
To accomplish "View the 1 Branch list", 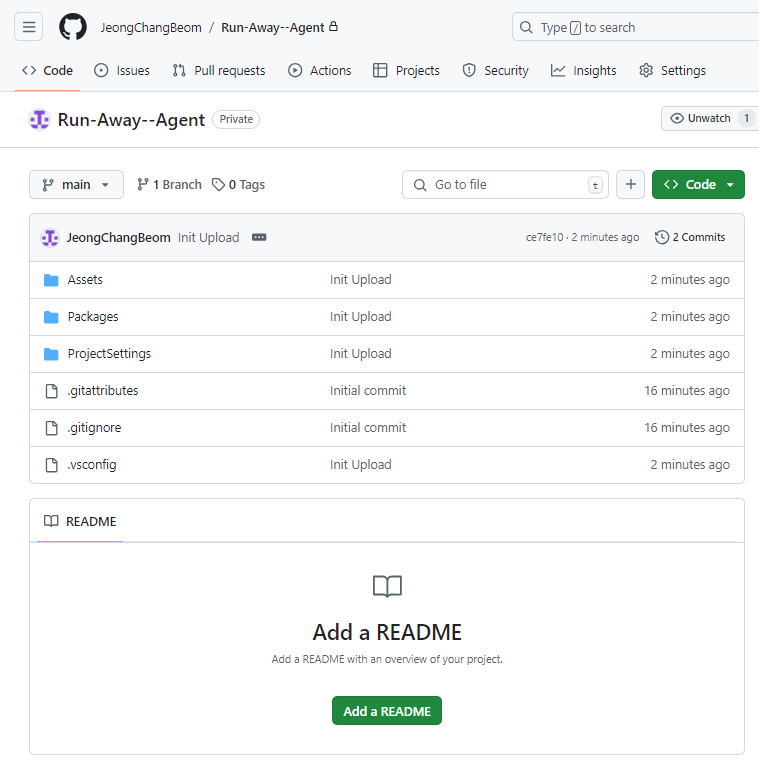I will pos(169,185).
